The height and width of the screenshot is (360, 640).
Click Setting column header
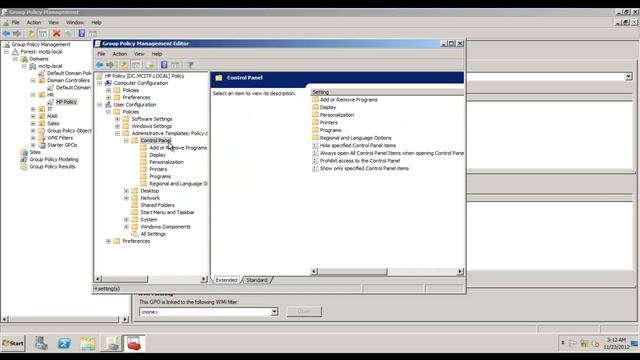click(387, 92)
